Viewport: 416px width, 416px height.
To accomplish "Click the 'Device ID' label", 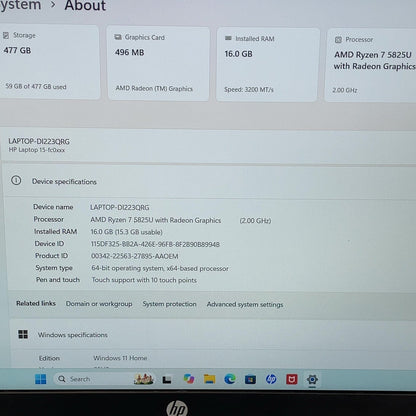I will [49, 244].
